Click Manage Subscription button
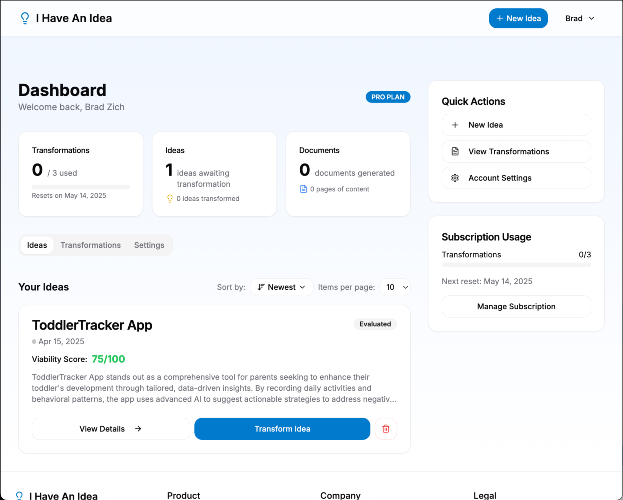This screenshot has height=500, width=623. tap(516, 306)
